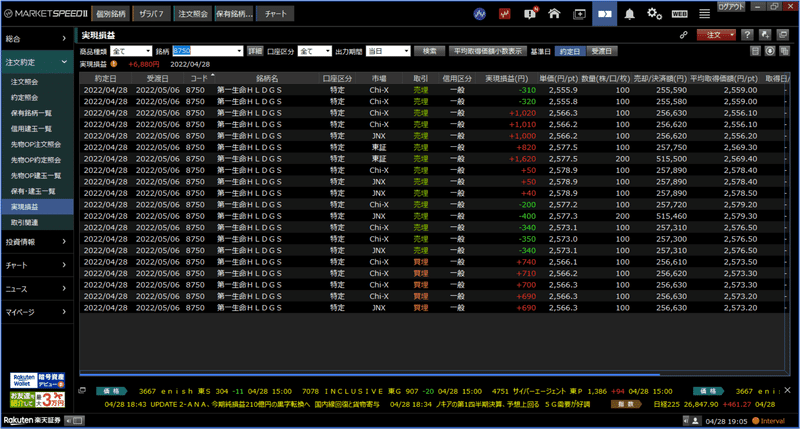Viewport: 800px width, 429px height.
Task: Click the blue horizontal scrollbar under the table
Action: click(370, 374)
